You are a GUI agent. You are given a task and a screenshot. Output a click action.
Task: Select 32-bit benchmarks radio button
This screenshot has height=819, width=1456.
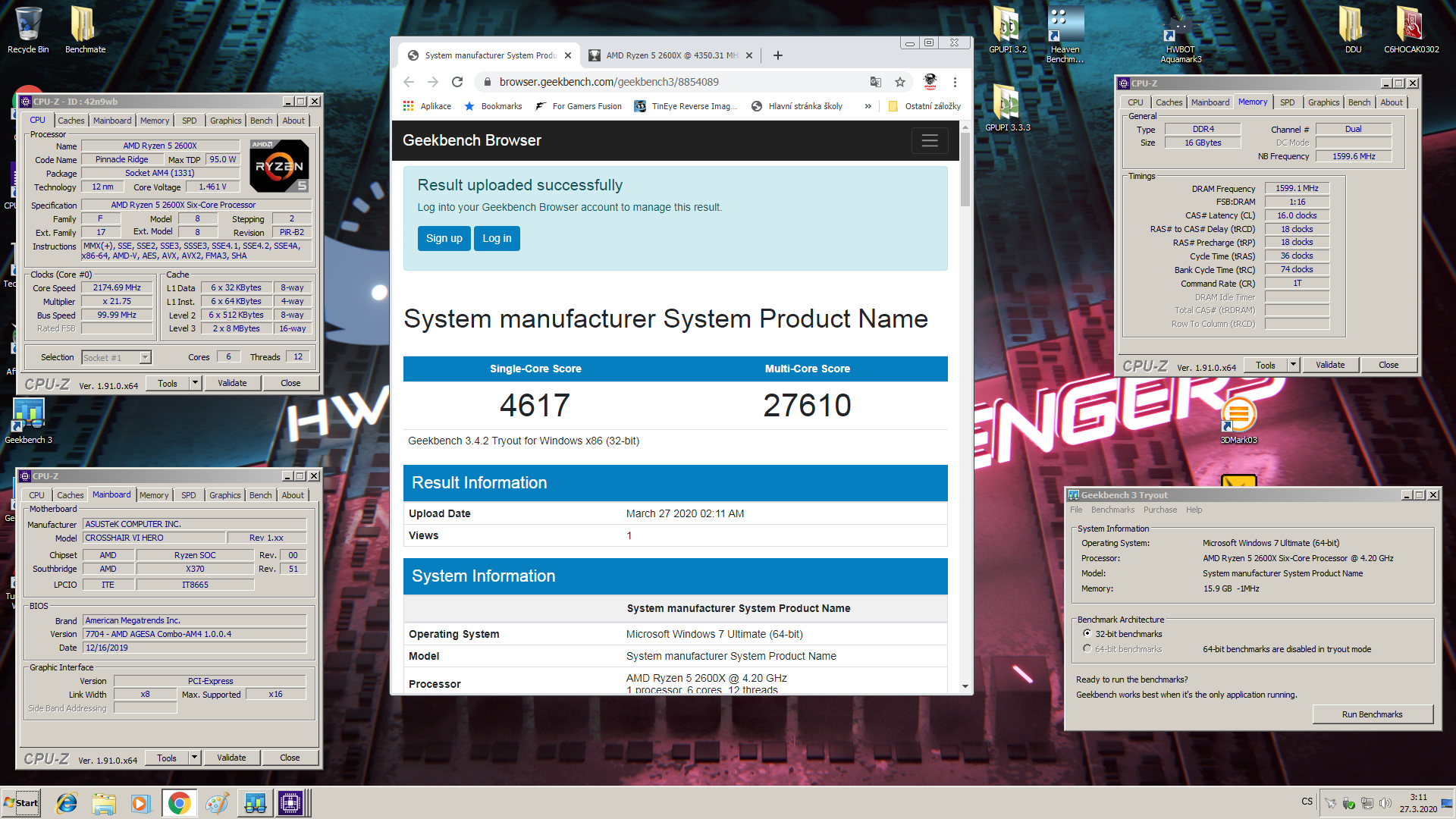coord(1087,634)
